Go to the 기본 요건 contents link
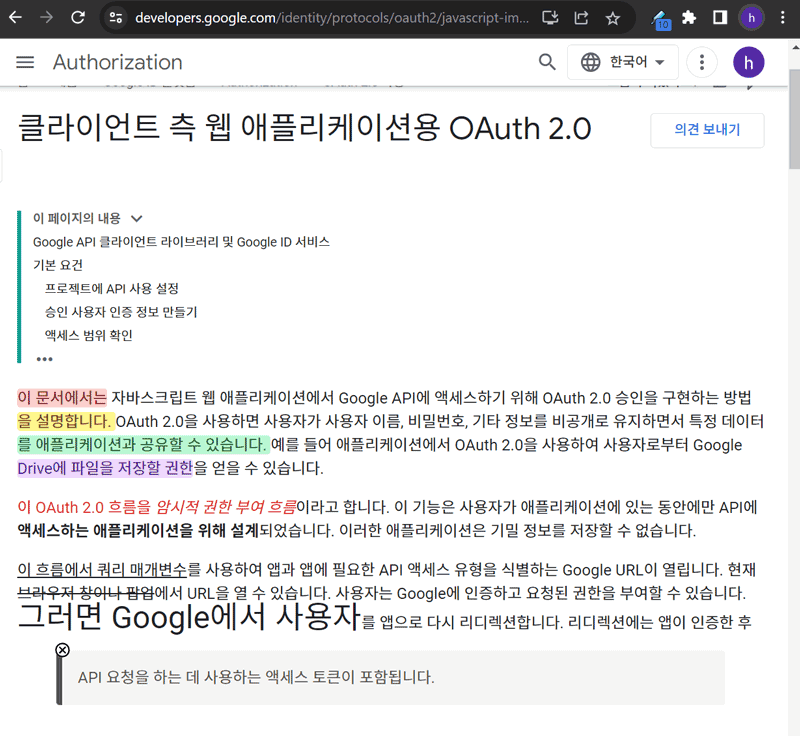 58,265
